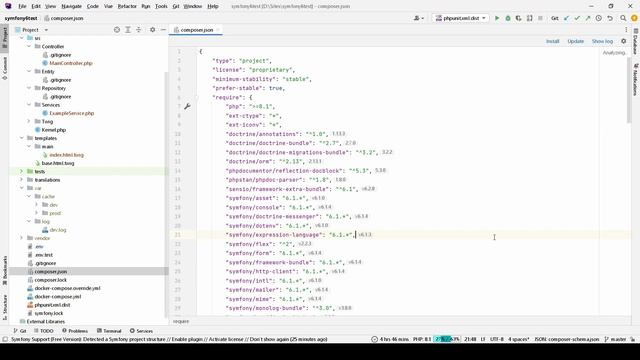The width and height of the screenshot is (640, 360).
Task: Click the wrench gutter icon at line 7
Action: coord(187,107)
